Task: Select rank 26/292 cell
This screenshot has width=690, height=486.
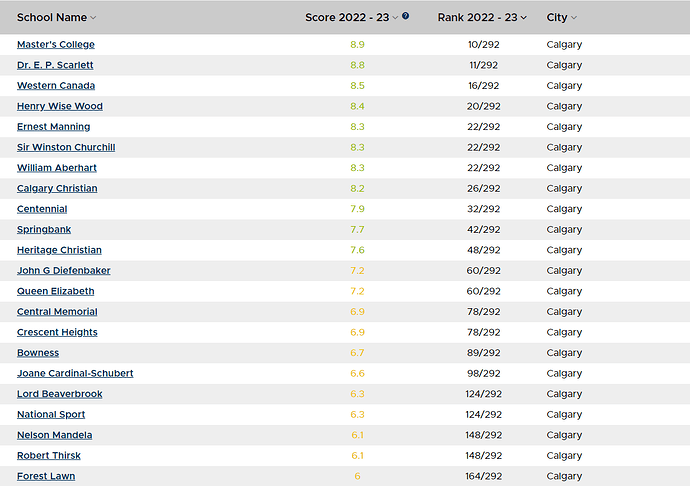Action: point(484,188)
